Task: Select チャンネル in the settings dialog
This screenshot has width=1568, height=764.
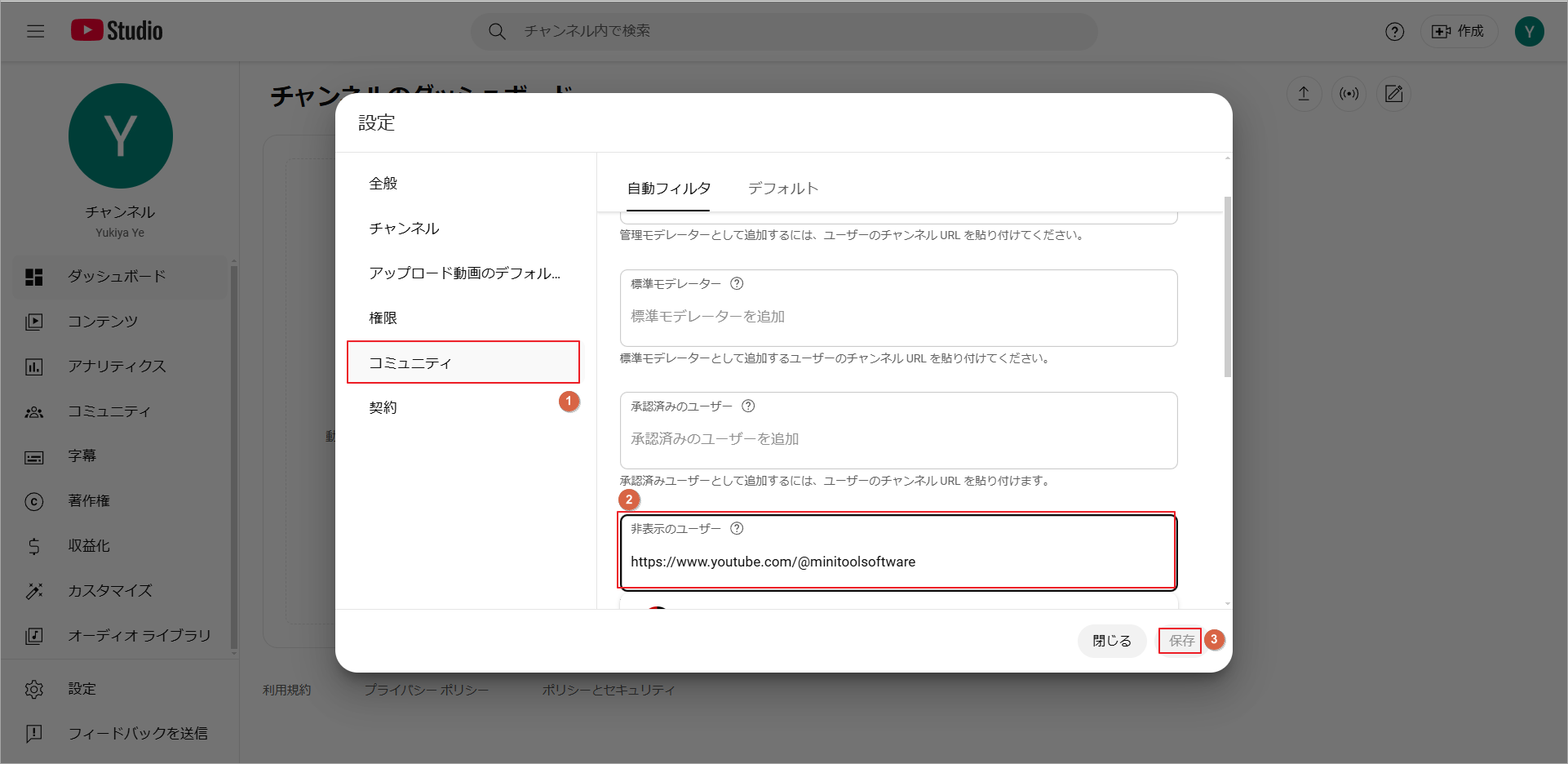Action: [463, 229]
